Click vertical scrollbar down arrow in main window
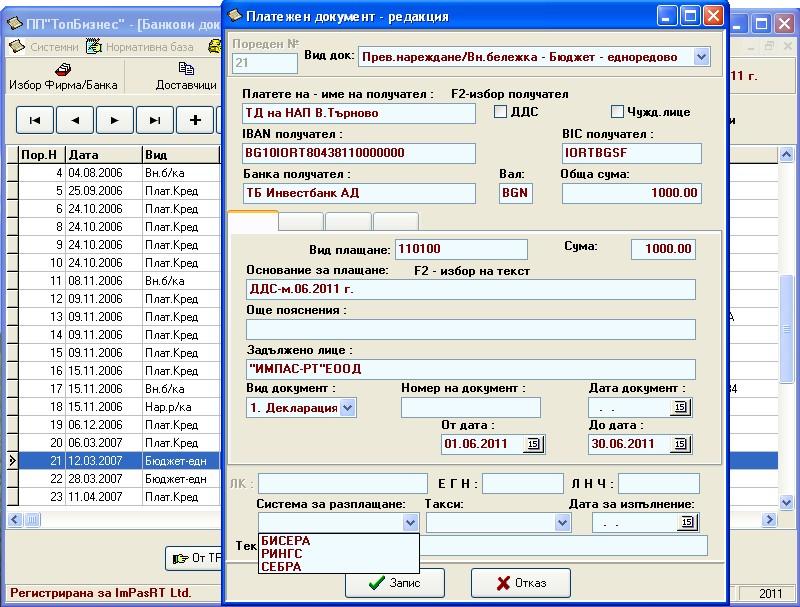800x607 pixels. coord(786,502)
